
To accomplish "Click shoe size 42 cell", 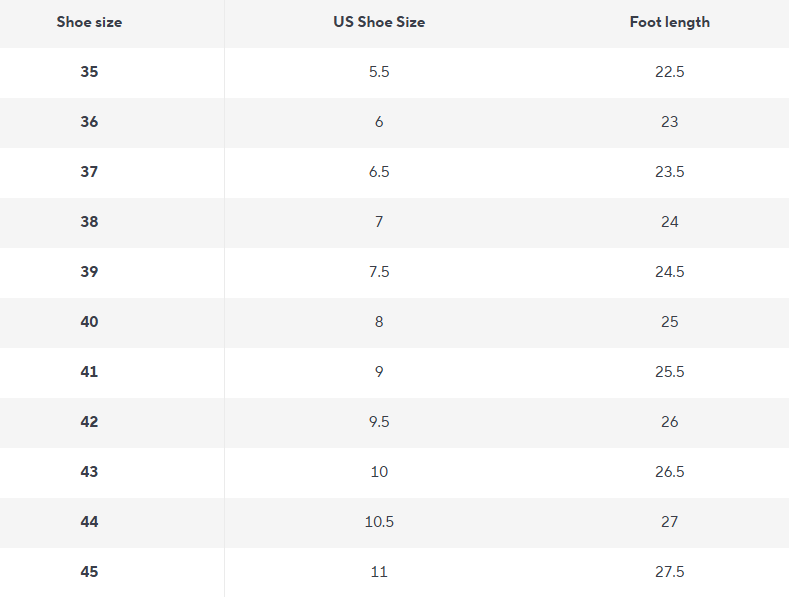I will pos(90,422).
